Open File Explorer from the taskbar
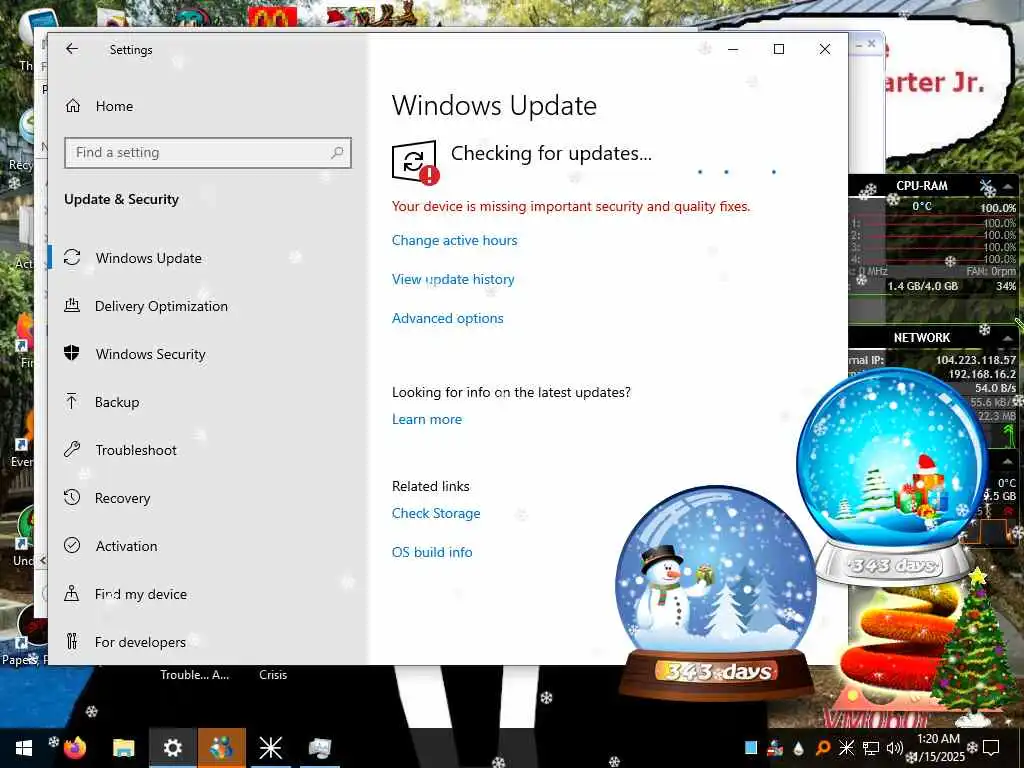This screenshot has height=768, width=1024. click(x=123, y=748)
